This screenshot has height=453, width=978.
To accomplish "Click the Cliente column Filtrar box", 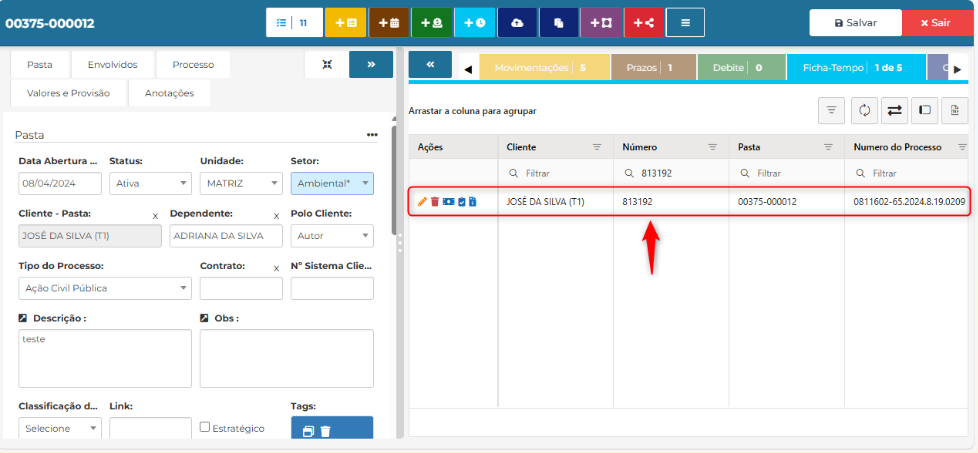I will (556, 173).
